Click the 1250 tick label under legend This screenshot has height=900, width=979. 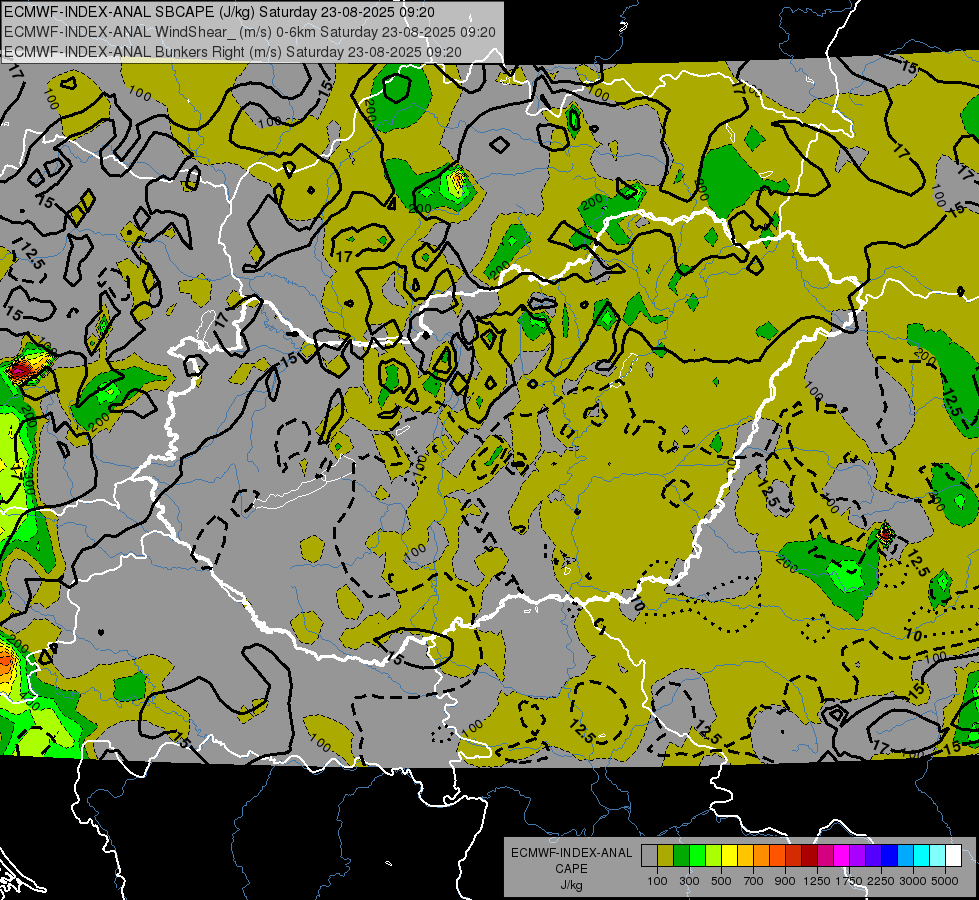[x=817, y=881]
